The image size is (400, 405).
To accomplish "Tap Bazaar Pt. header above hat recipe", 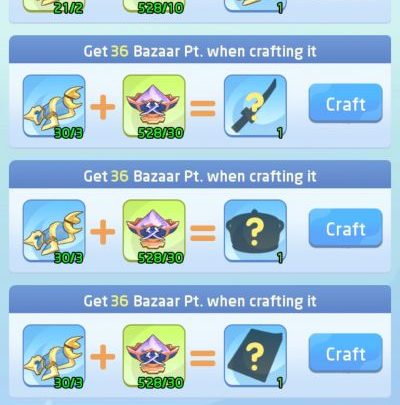I will pos(200,176).
